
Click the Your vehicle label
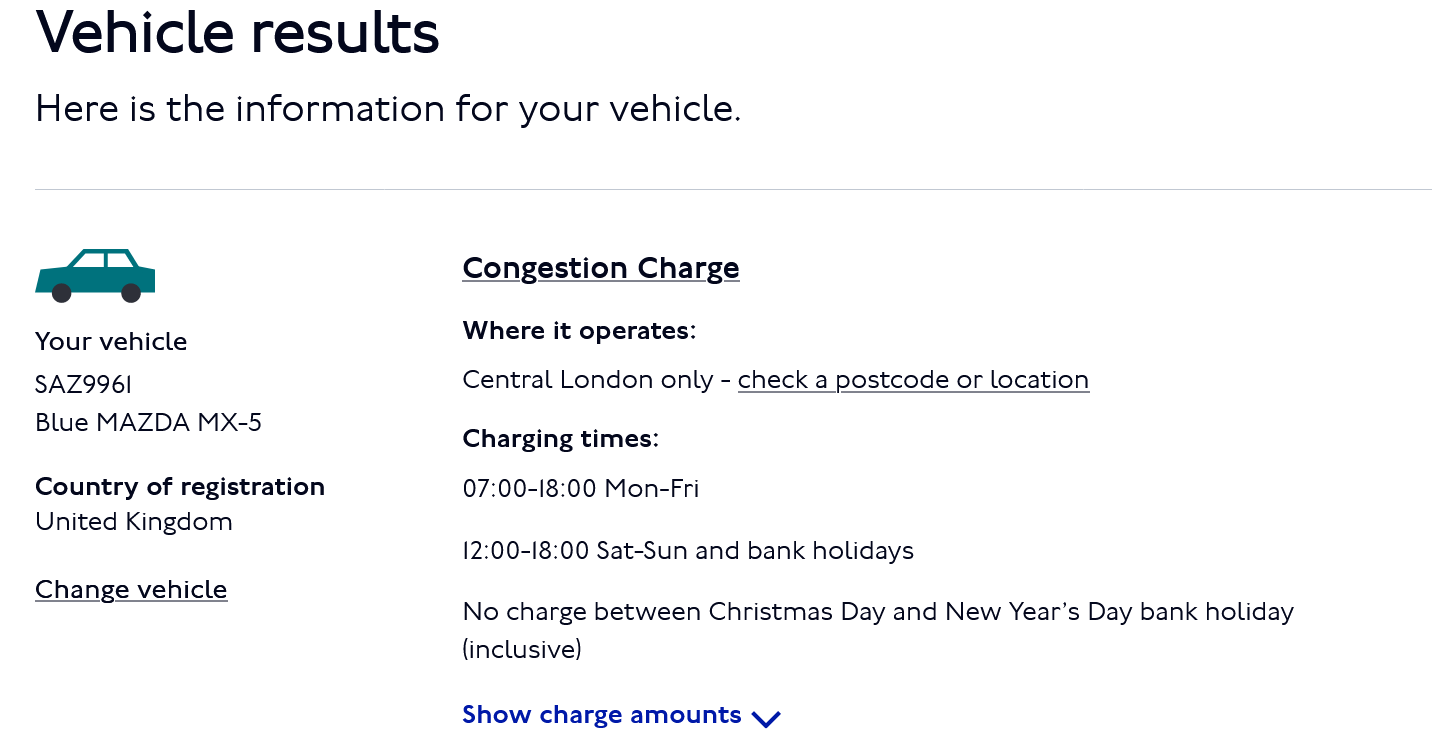tap(111, 342)
